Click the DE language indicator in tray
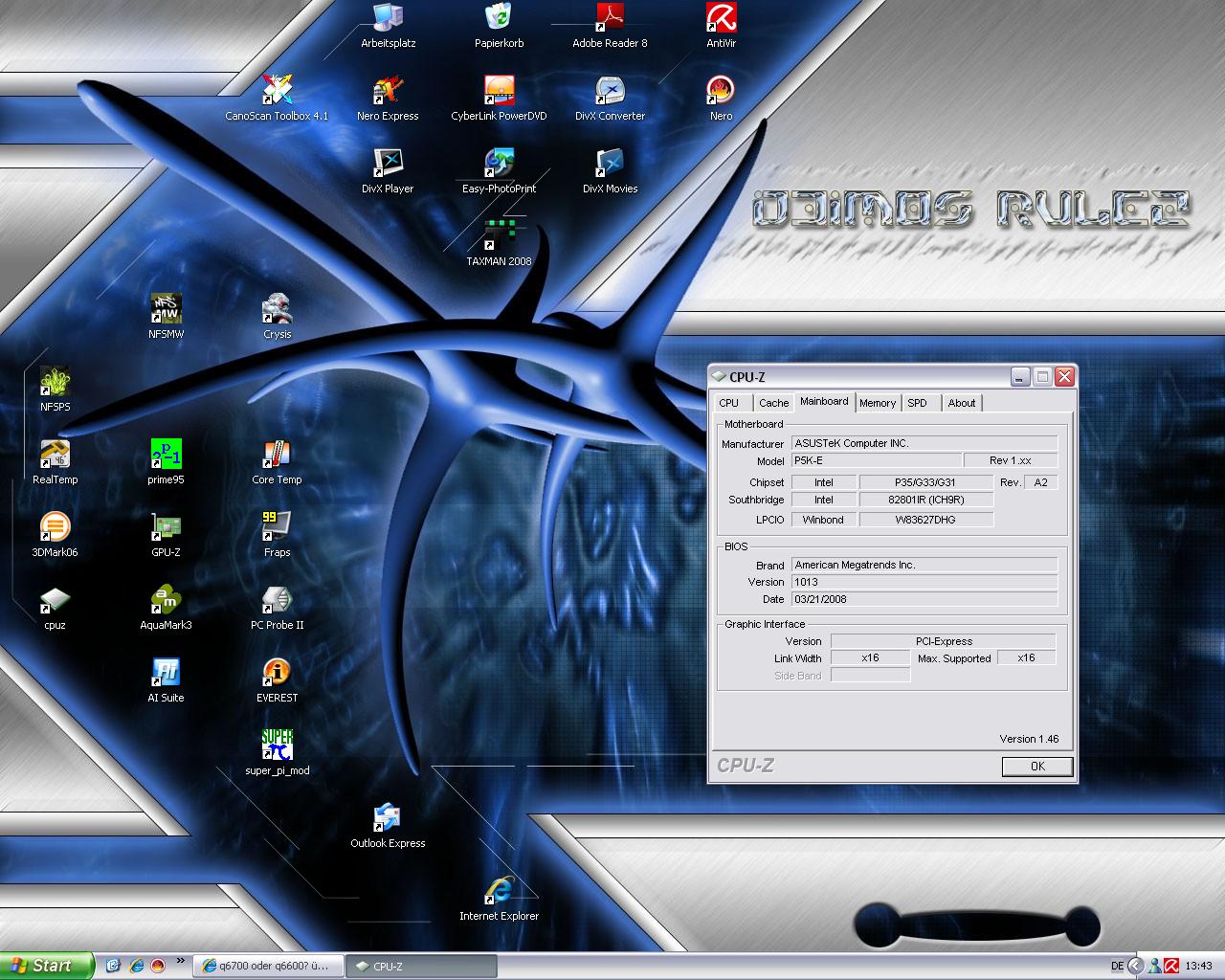This screenshot has width=1225, height=980. [1117, 967]
